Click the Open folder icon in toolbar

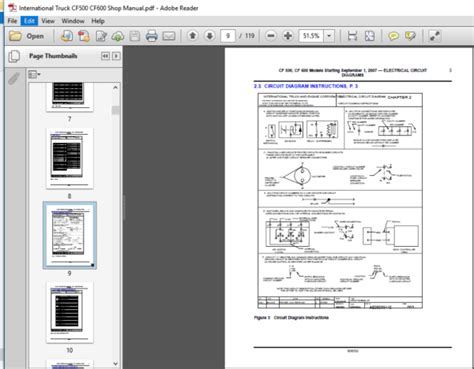[x=15, y=36]
